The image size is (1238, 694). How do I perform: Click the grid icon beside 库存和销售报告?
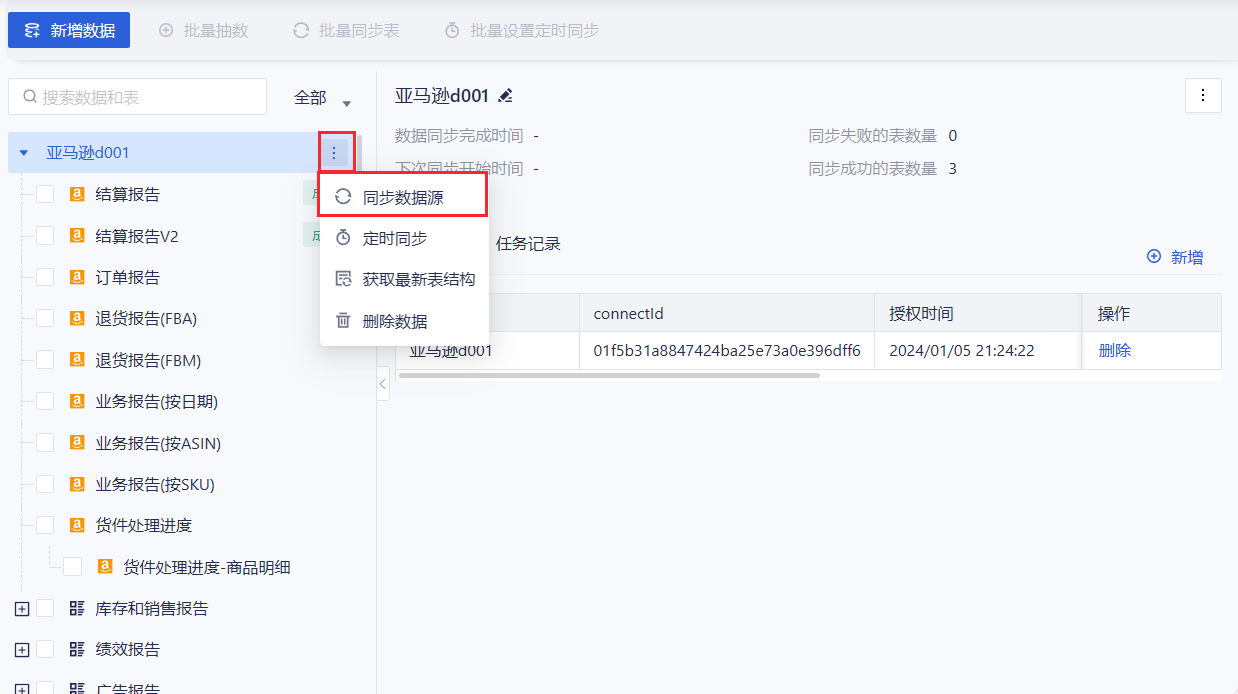(77, 608)
